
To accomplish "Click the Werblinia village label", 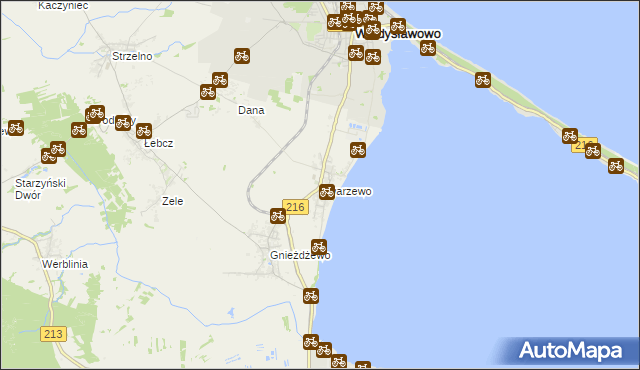I will point(65,264).
